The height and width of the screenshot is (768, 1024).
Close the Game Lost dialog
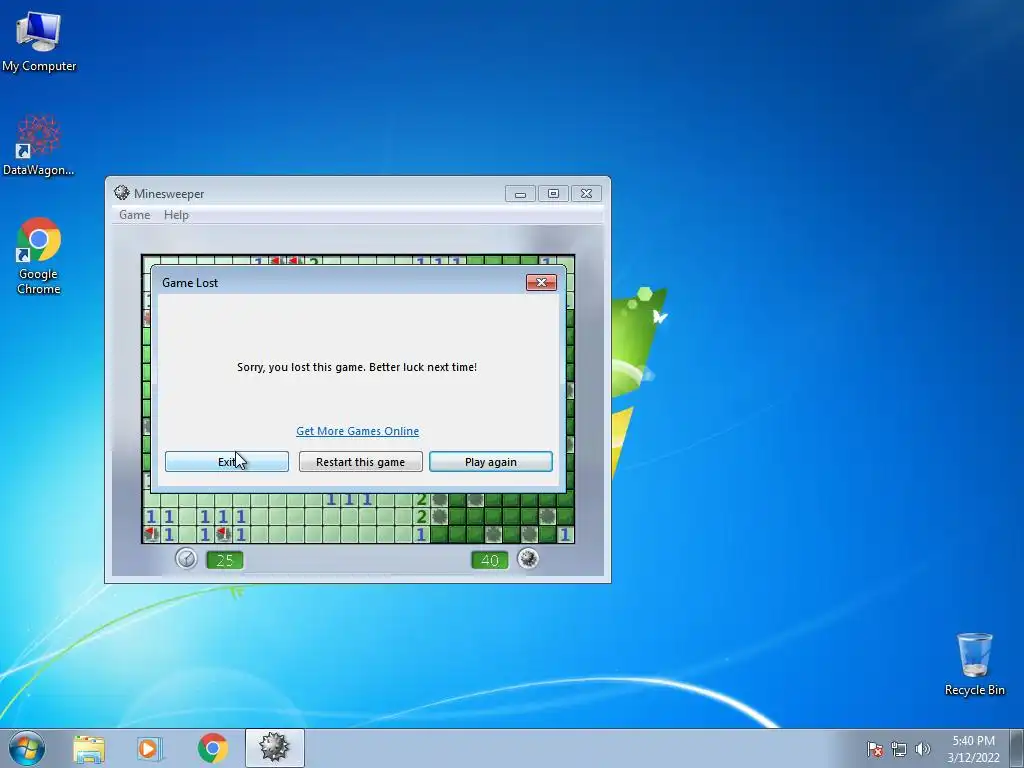[541, 282]
